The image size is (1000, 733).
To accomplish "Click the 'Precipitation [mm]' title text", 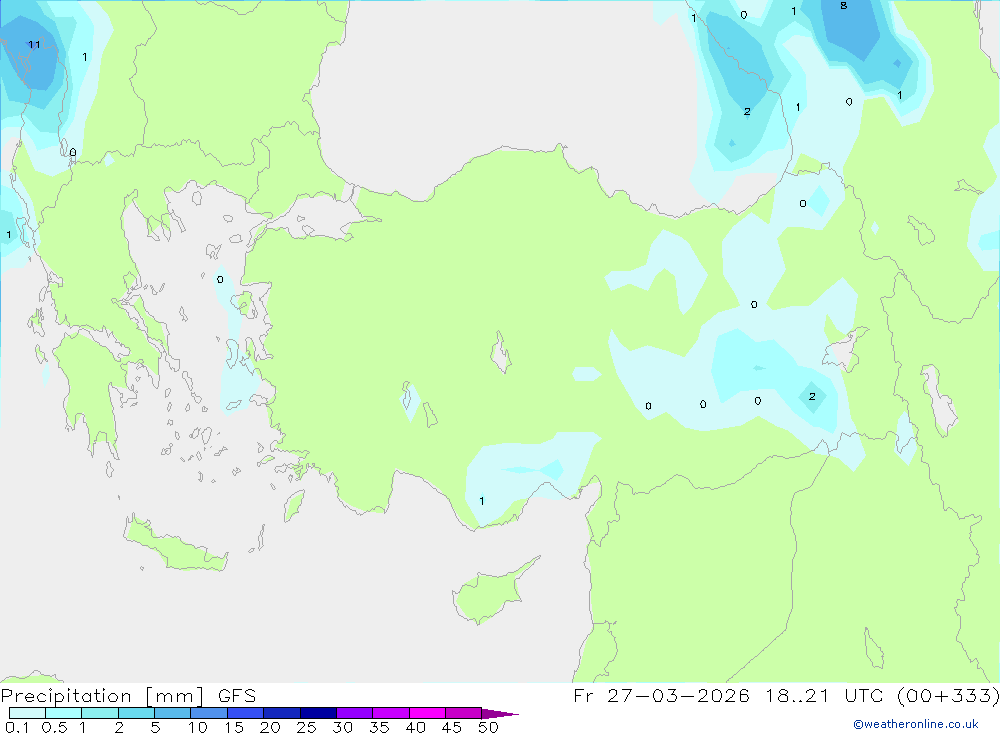I will pos(102,696).
